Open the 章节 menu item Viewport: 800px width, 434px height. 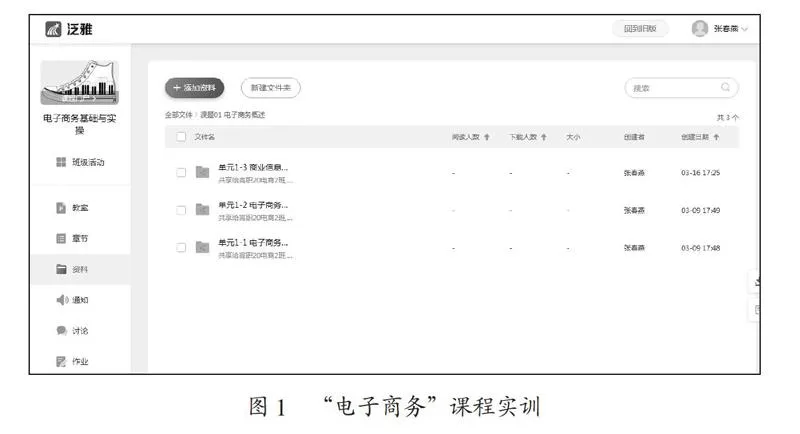click(x=80, y=238)
